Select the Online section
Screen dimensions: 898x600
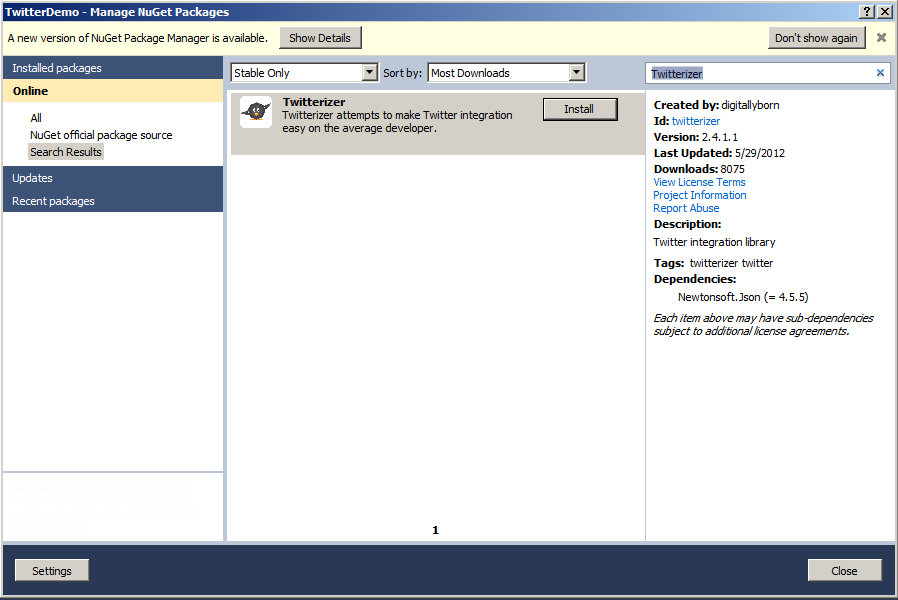(113, 90)
